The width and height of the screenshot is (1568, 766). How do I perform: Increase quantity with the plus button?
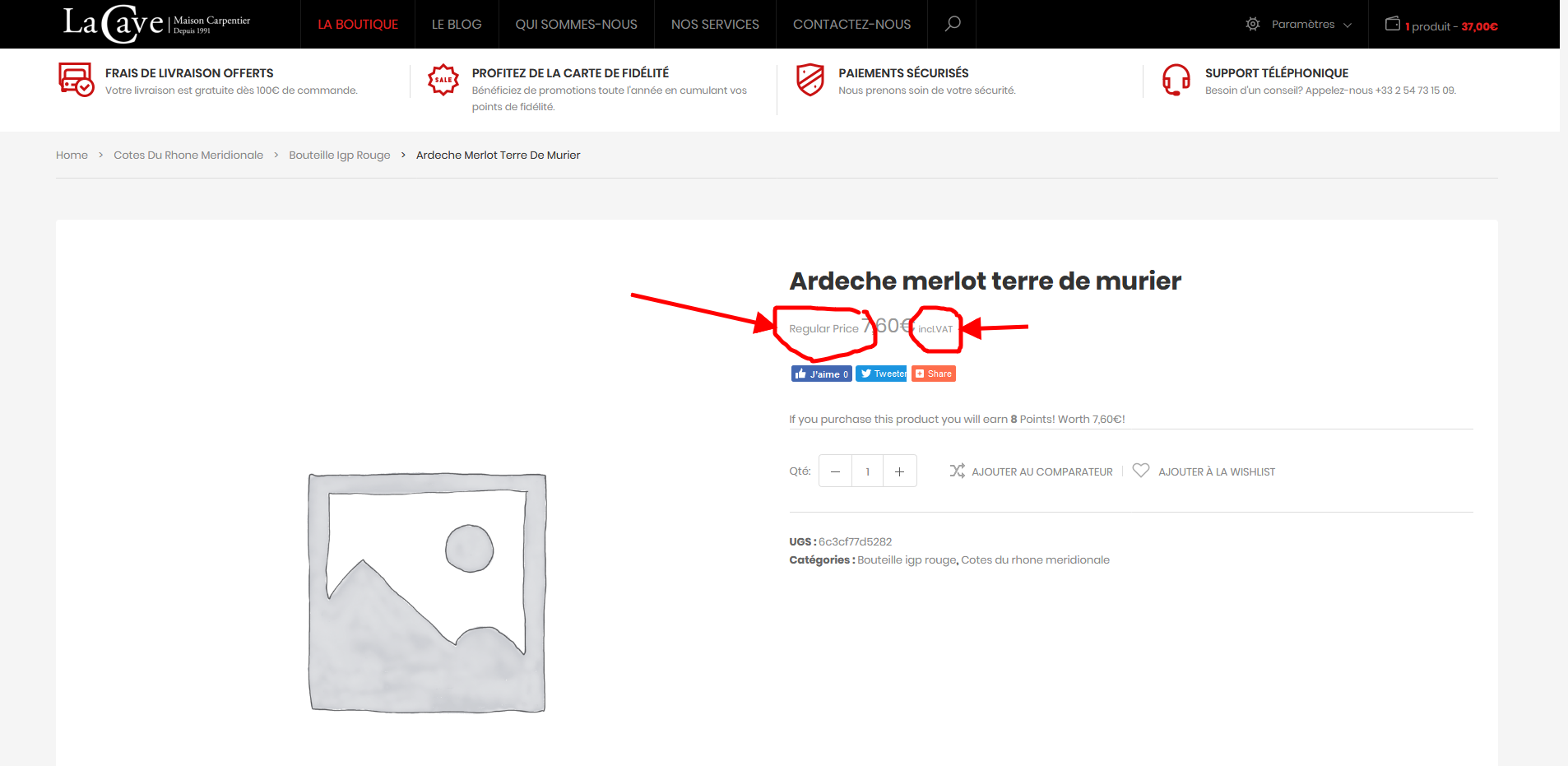(899, 471)
